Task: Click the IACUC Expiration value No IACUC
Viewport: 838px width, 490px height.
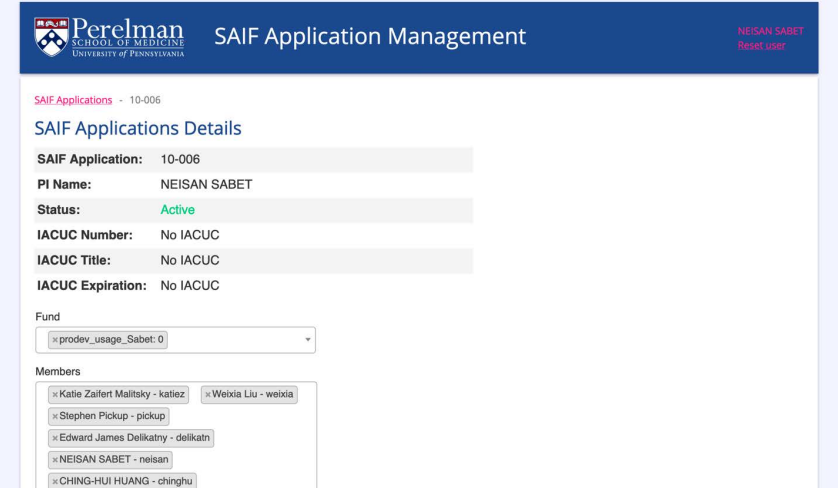Action: [x=190, y=286]
